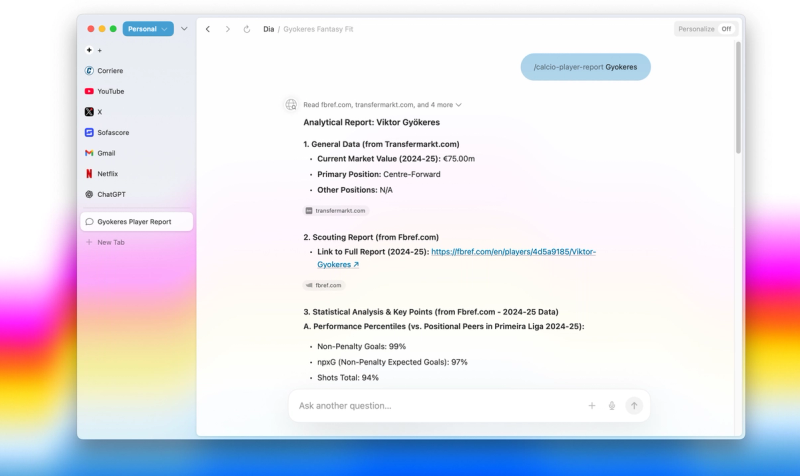
Task: Open the Netflix bookmark
Action: (102, 174)
